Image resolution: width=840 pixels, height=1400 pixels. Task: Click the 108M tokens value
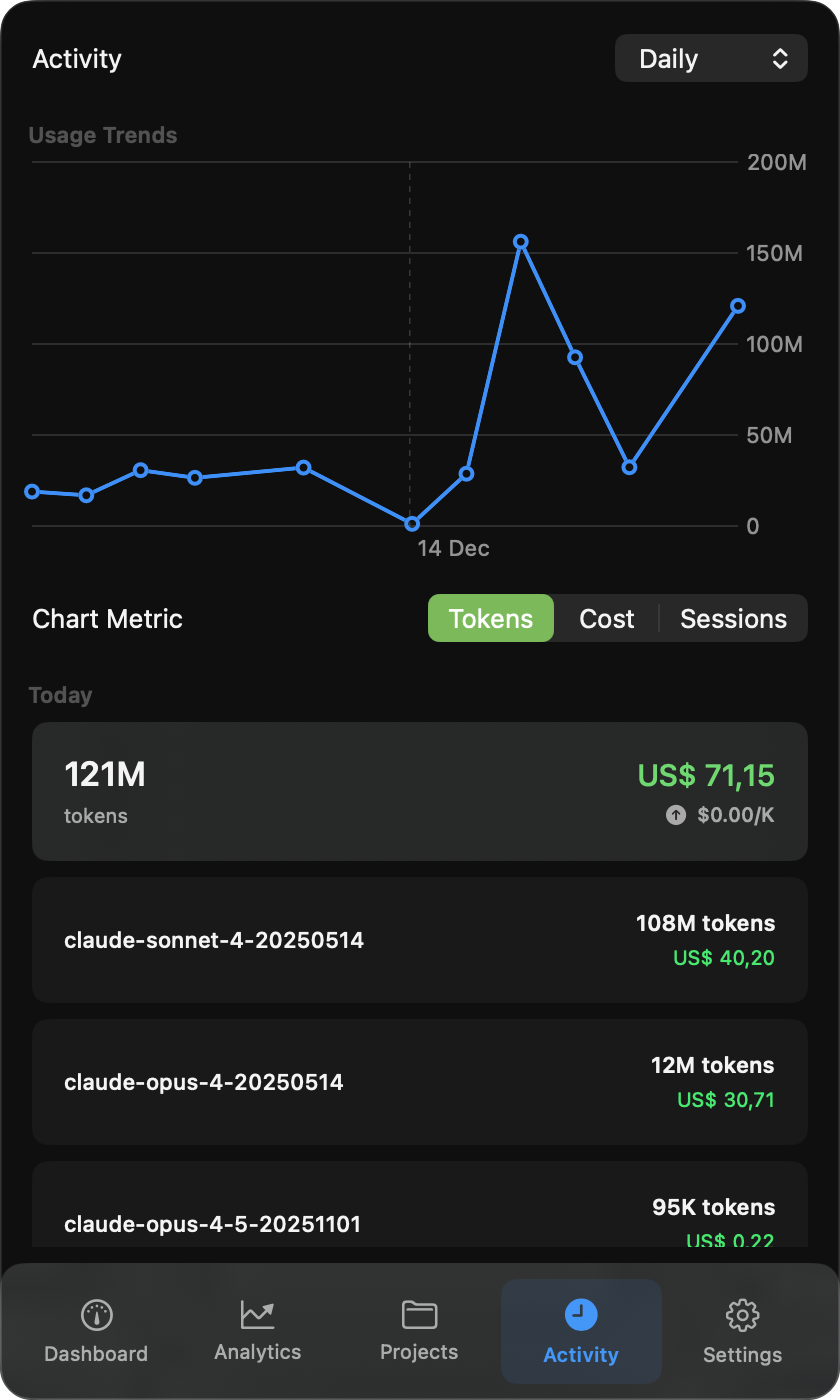click(705, 923)
